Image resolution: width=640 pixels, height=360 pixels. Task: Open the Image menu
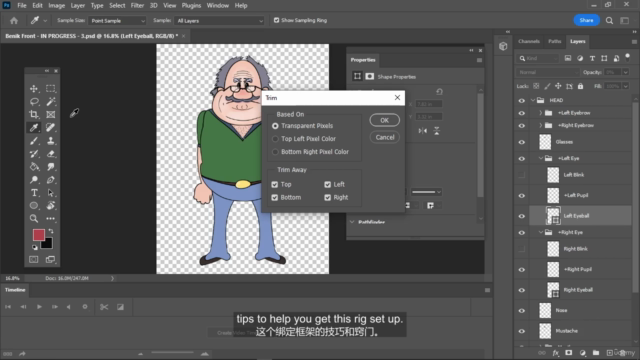point(57,5)
